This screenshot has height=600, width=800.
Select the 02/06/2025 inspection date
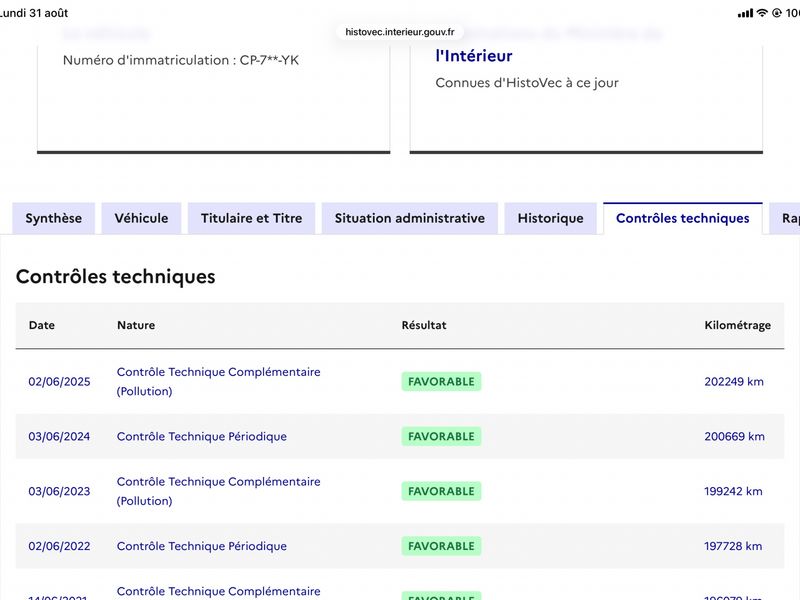tap(59, 382)
